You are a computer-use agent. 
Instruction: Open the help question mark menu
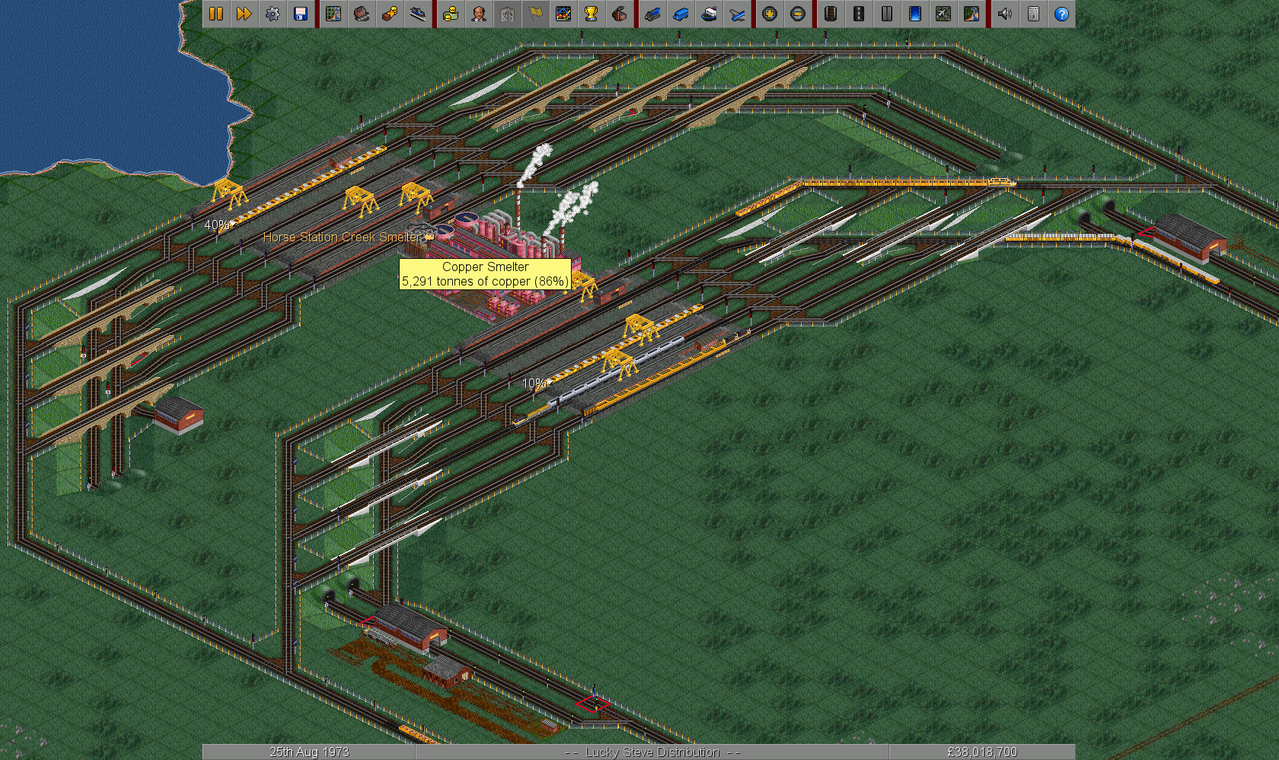(1061, 14)
